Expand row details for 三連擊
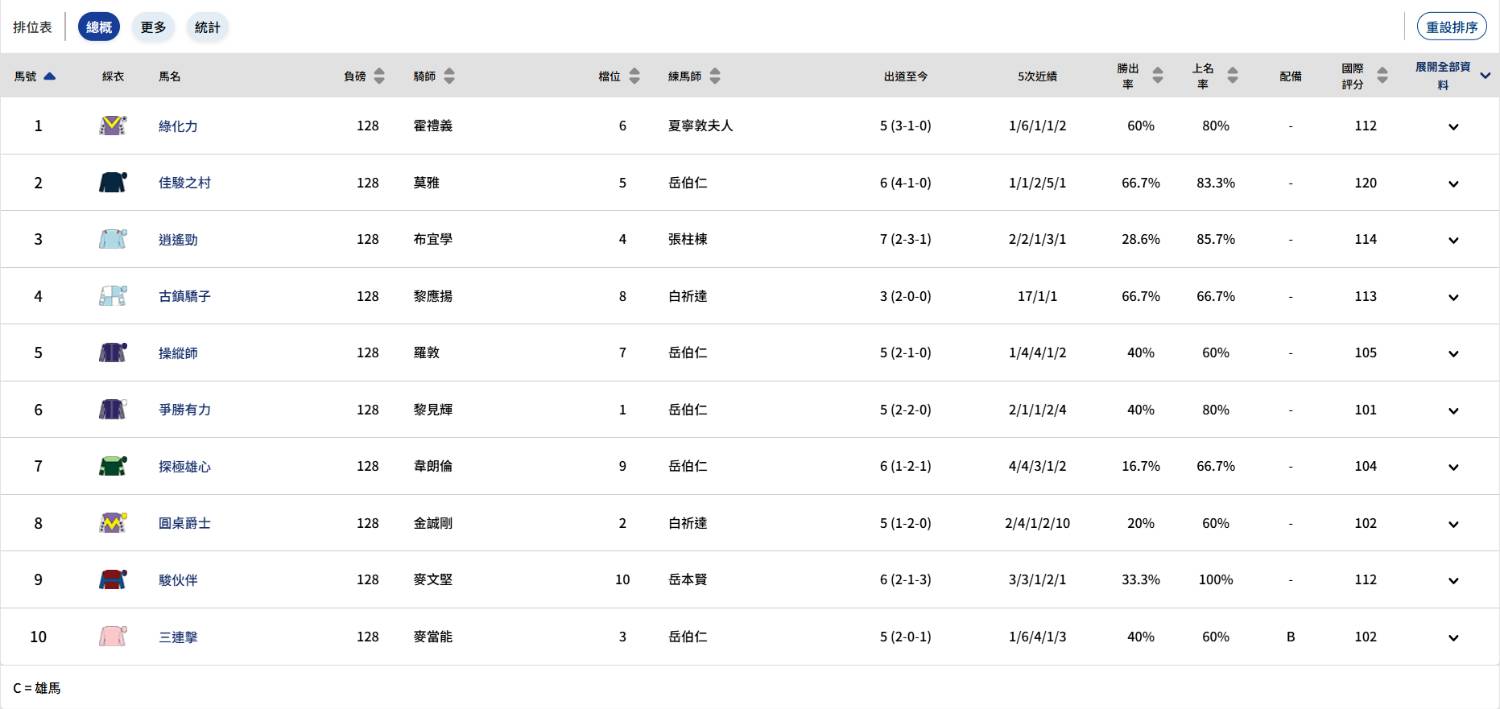 click(1453, 637)
